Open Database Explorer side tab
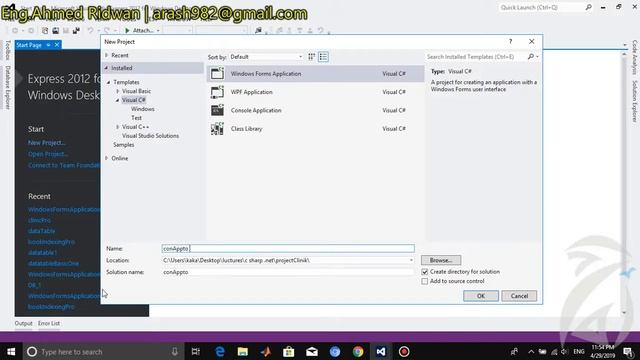The image size is (640, 360). (7, 87)
